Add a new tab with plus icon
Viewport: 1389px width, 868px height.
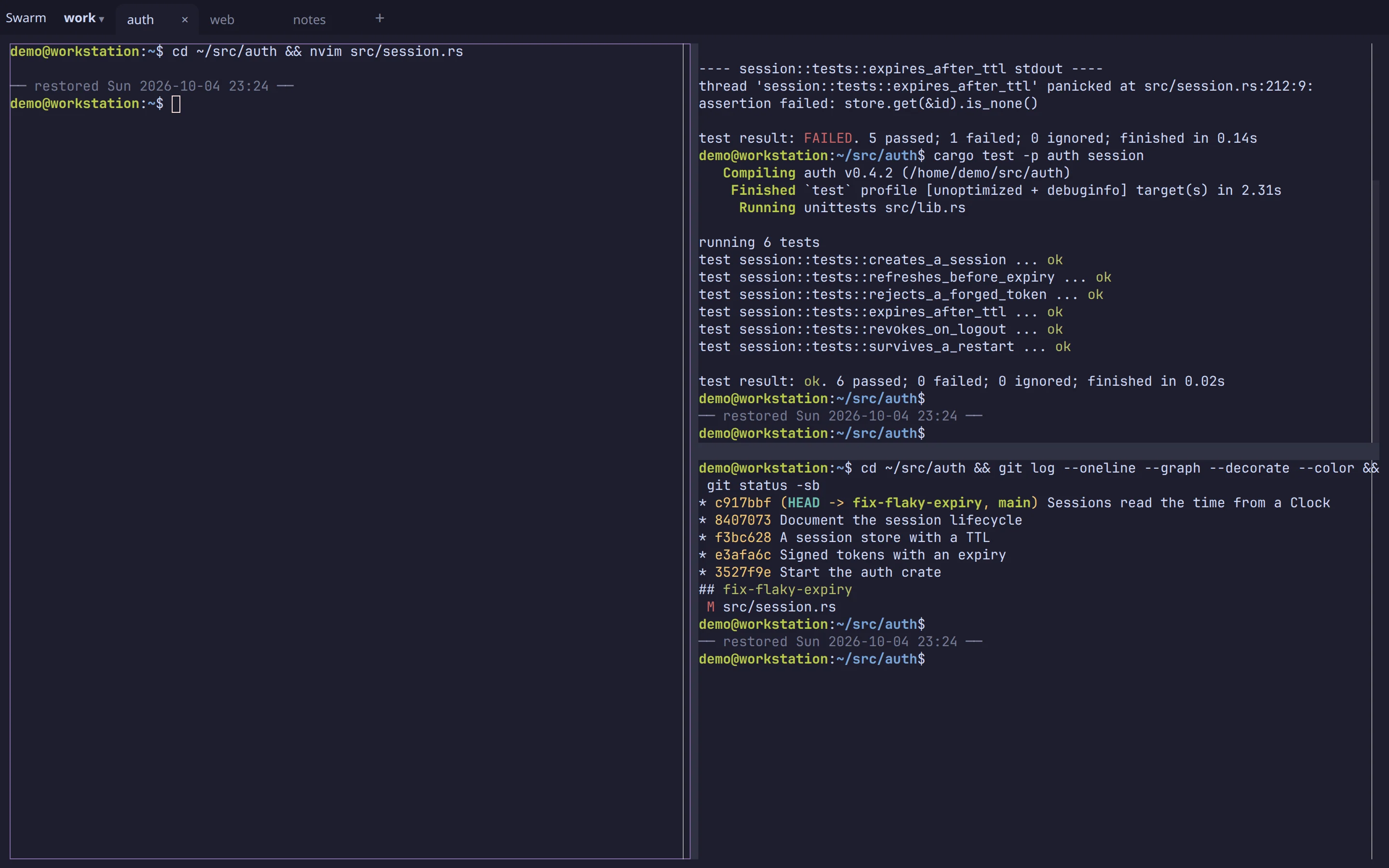[380, 18]
